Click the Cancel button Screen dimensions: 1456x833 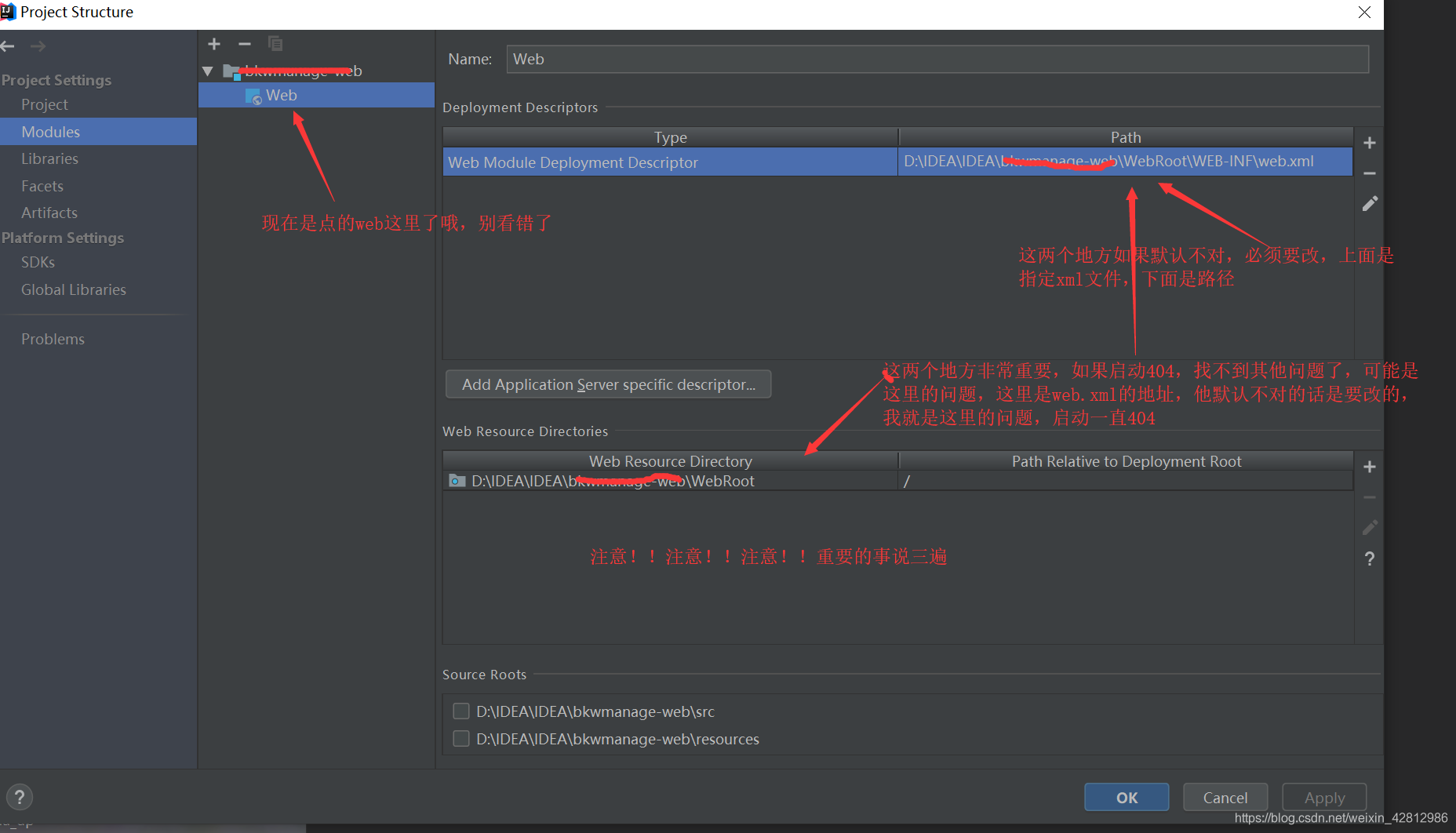1225,798
